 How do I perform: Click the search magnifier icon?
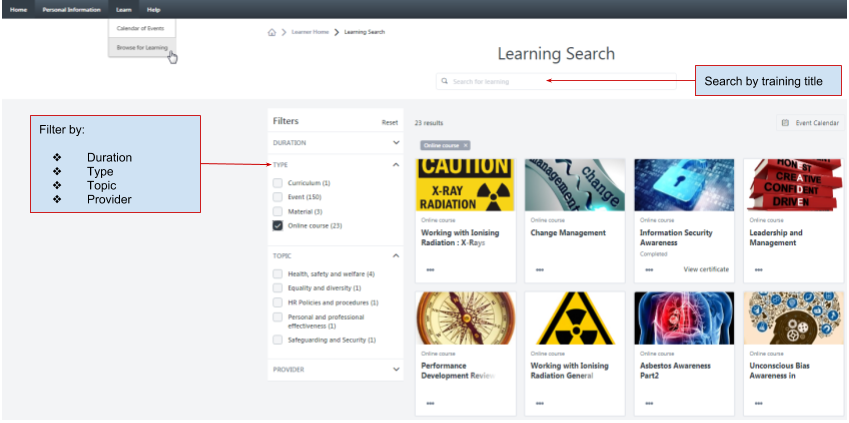coord(444,81)
